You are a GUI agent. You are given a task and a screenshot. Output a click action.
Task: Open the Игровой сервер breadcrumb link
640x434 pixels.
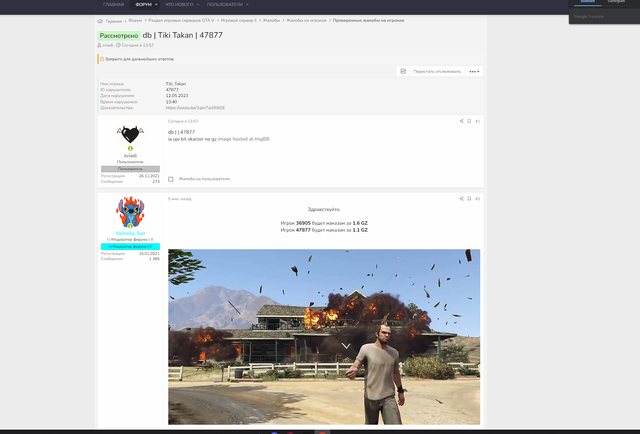(x=238, y=20)
